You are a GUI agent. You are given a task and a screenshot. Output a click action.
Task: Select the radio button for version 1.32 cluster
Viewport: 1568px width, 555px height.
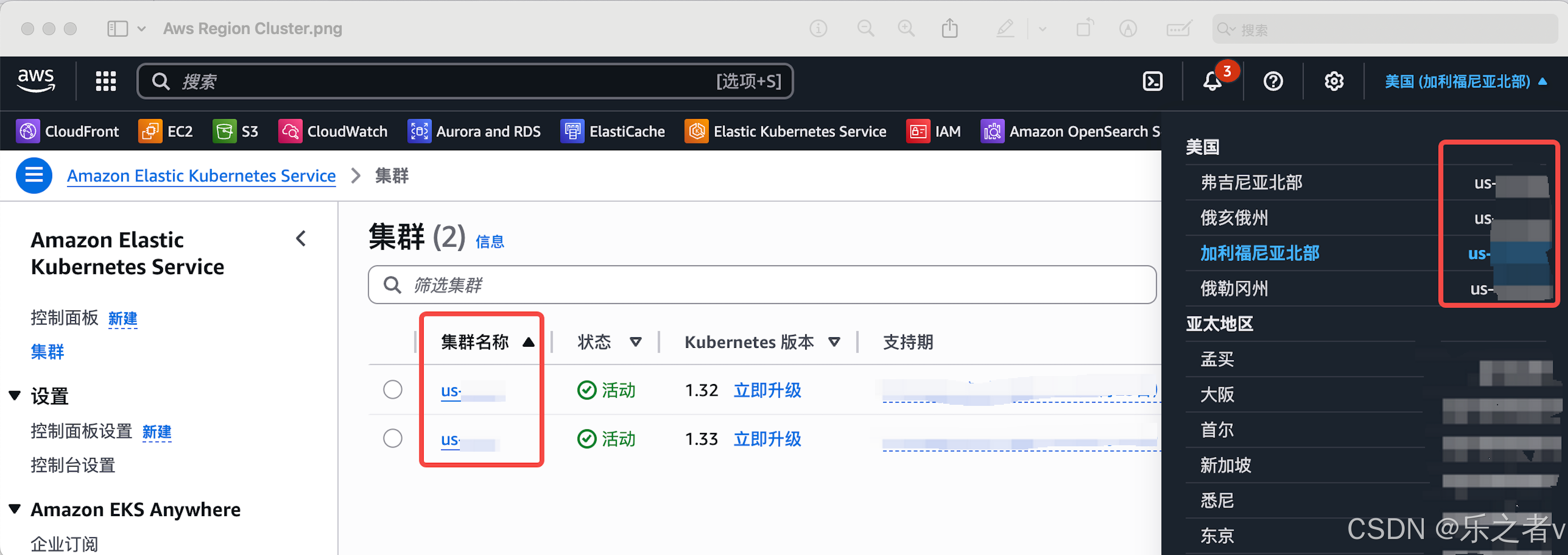point(393,389)
